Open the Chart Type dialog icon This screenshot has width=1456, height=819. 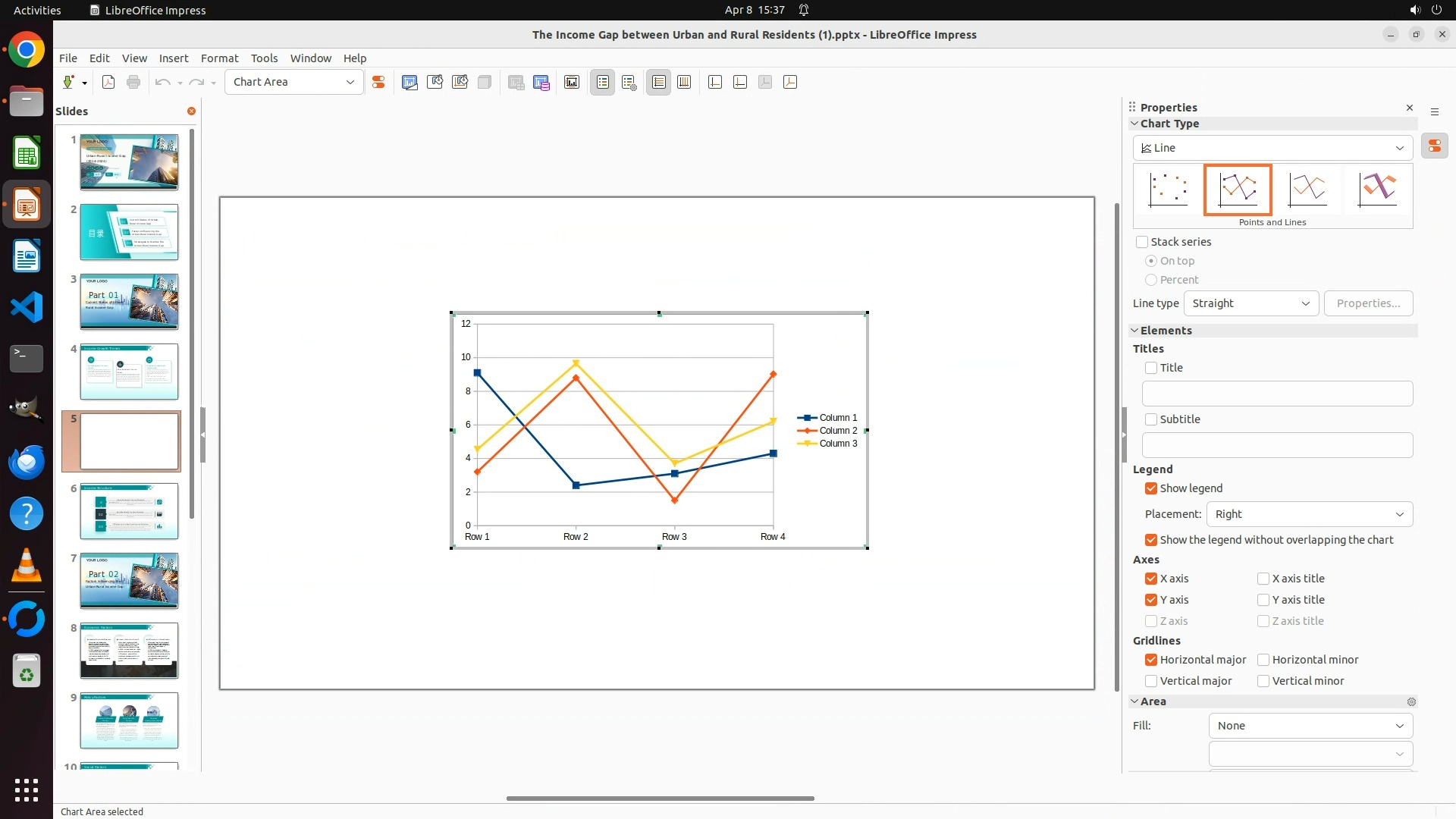tap(409, 82)
